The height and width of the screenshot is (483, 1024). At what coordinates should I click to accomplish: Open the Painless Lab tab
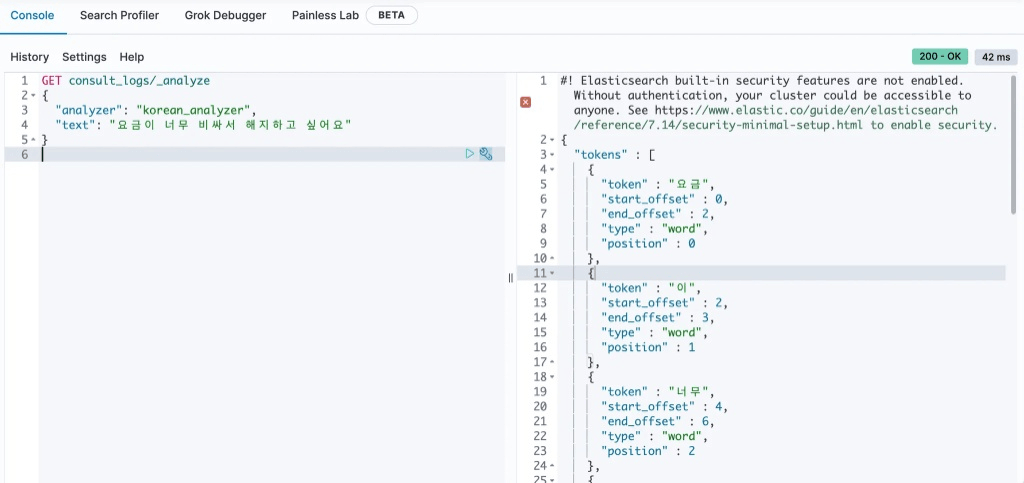[324, 16]
